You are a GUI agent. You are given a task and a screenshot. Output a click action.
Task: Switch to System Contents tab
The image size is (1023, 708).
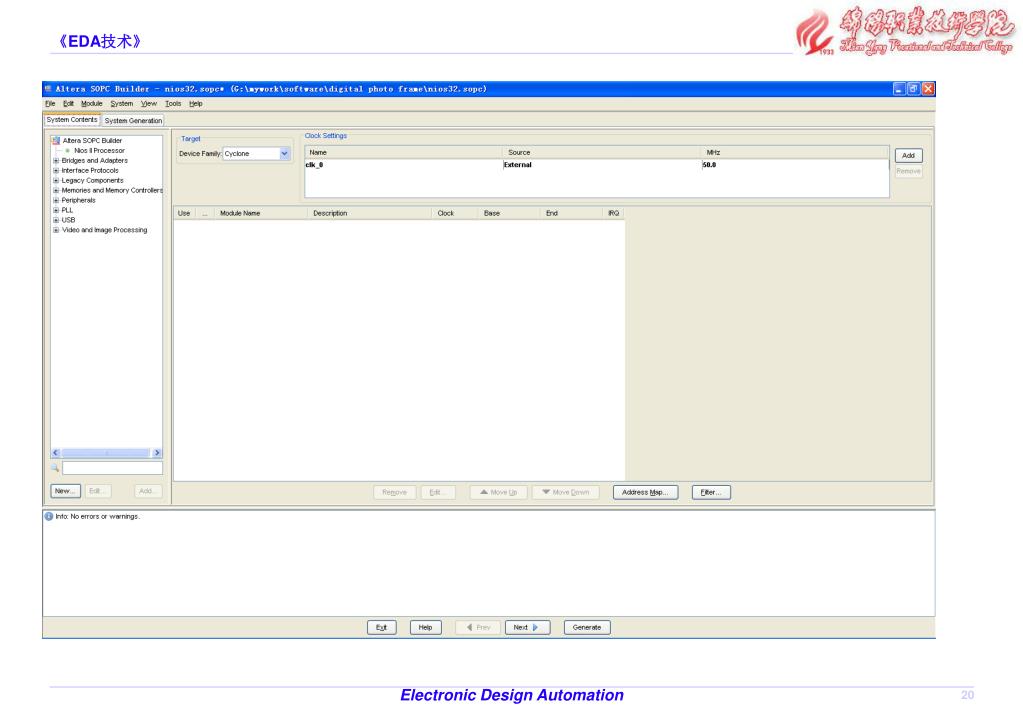[x=72, y=120]
